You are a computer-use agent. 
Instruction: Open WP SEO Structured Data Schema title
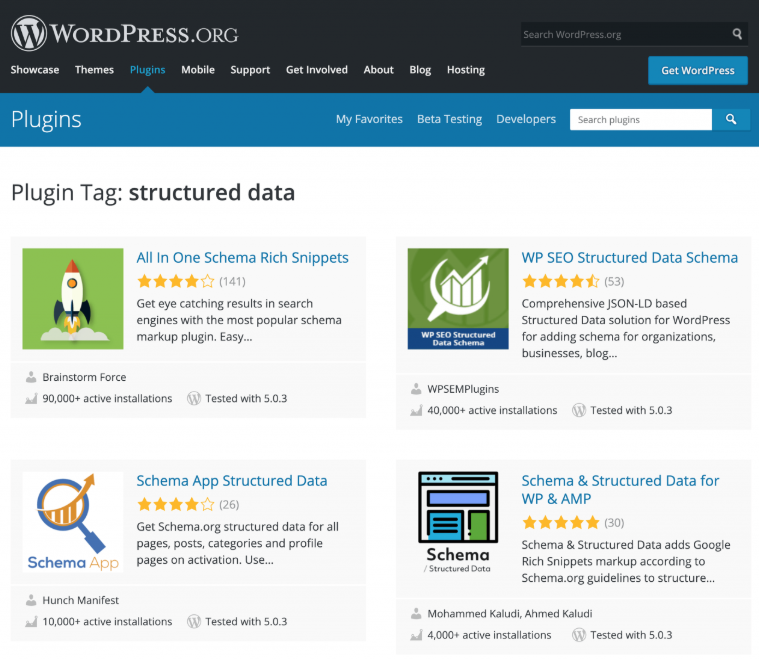point(630,258)
